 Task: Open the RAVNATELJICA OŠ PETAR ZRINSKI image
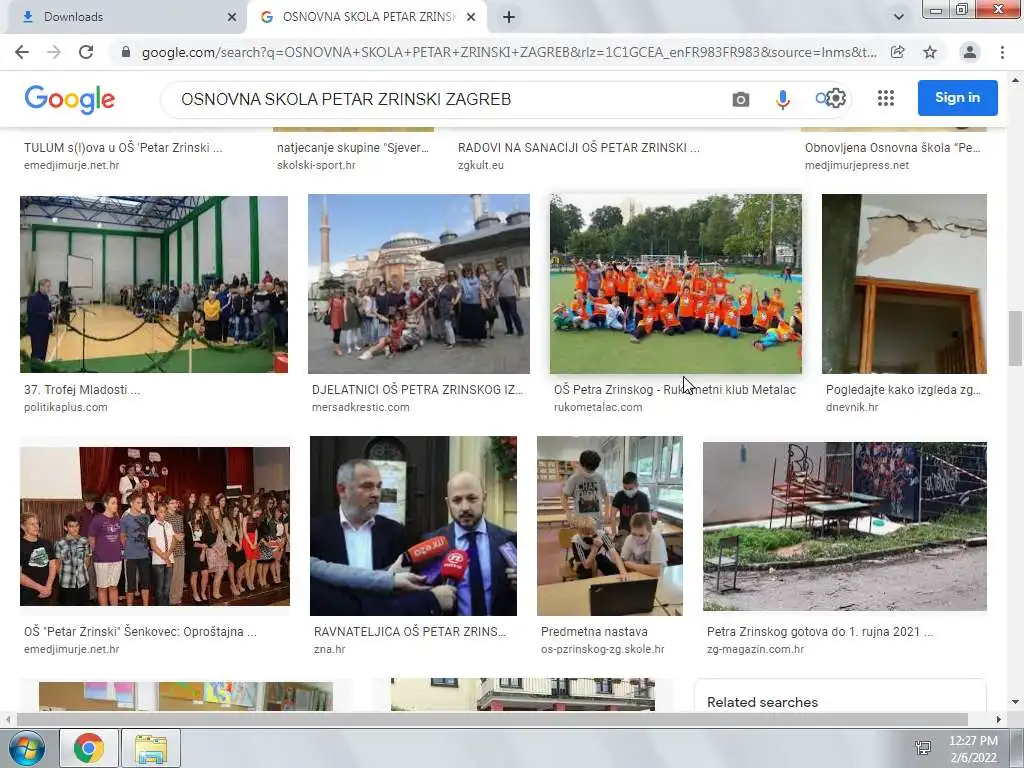(x=413, y=526)
